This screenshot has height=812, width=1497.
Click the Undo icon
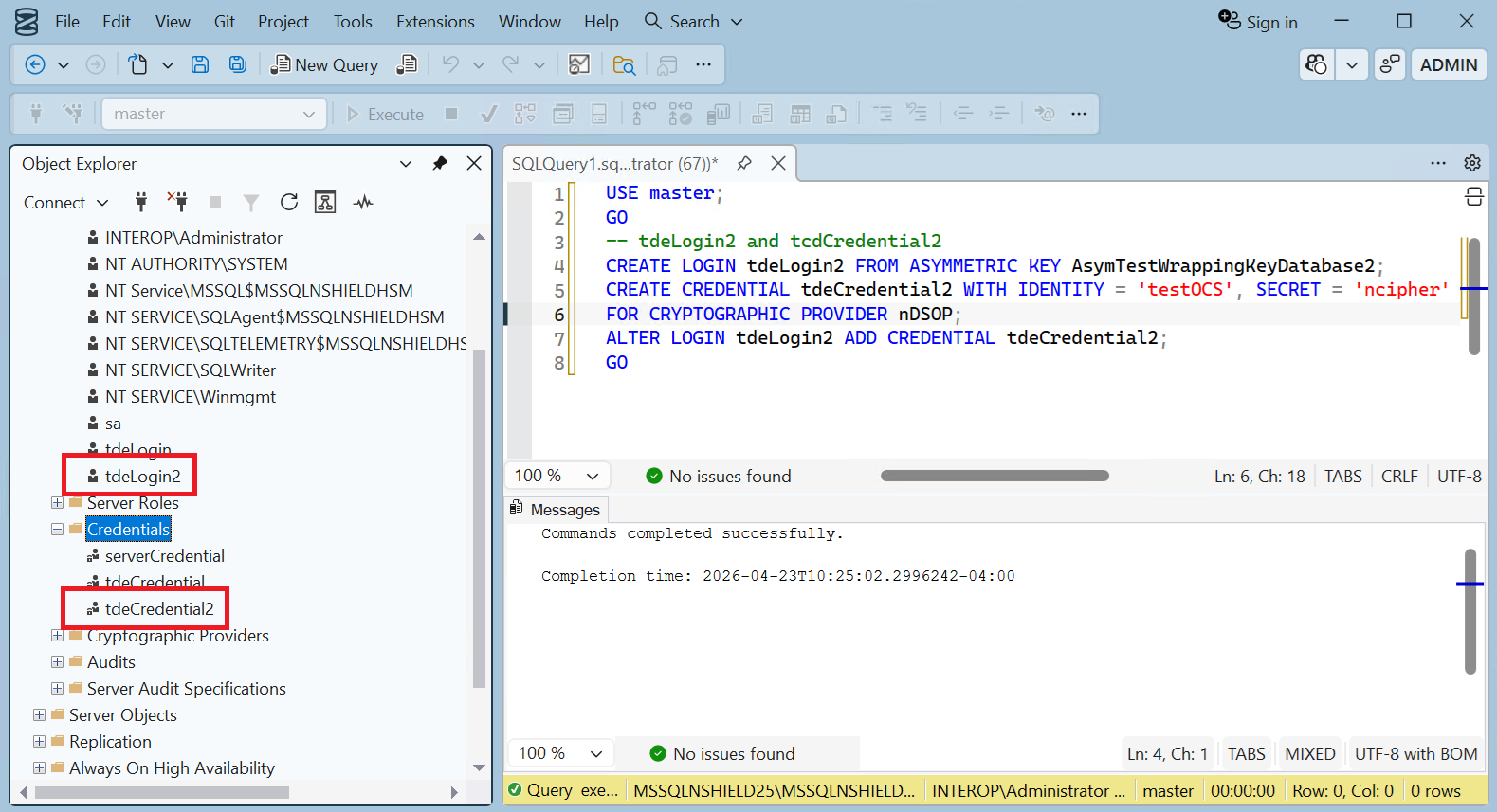(x=450, y=64)
